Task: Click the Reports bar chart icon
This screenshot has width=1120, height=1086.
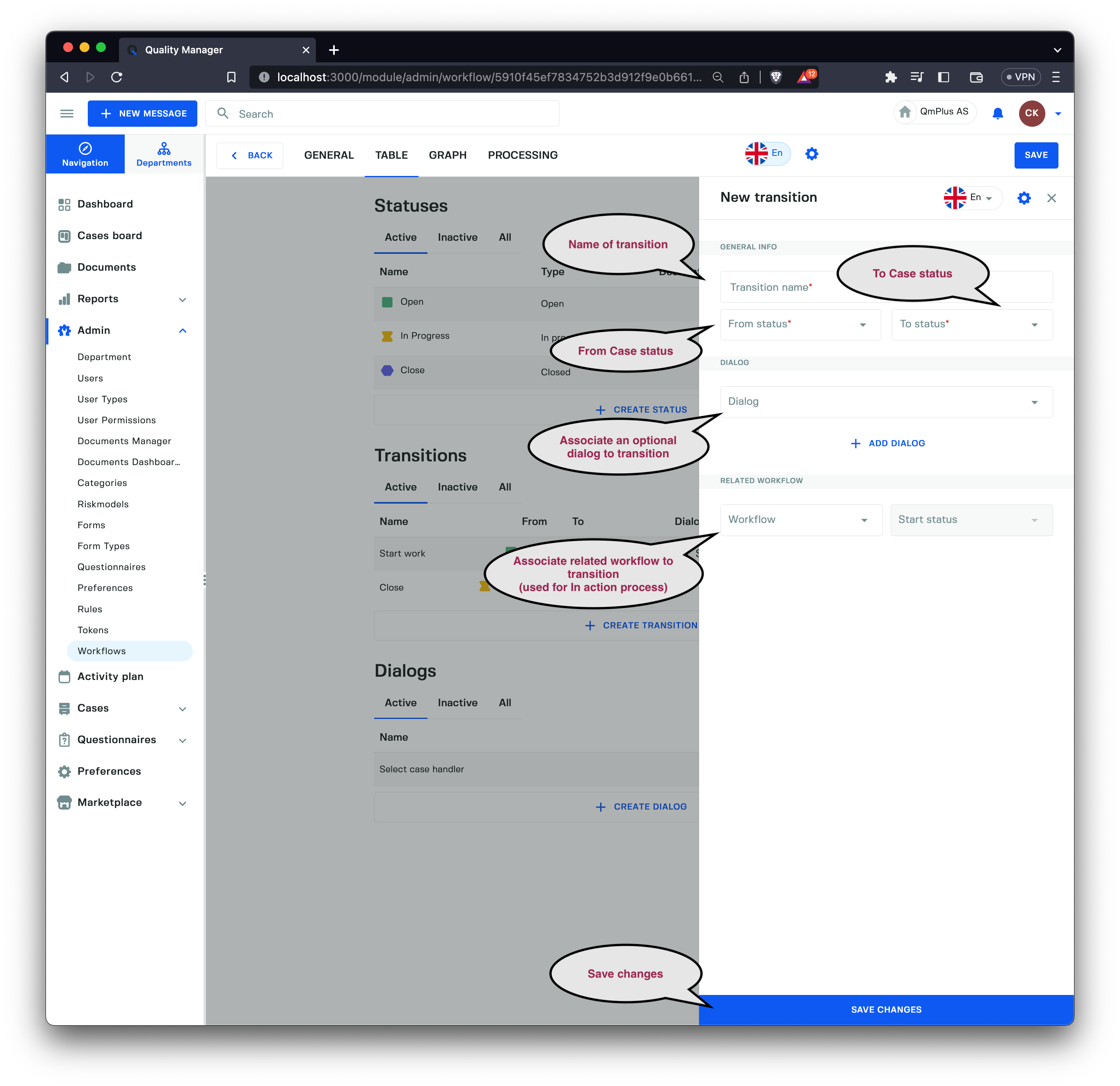Action: (x=64, y=299)
